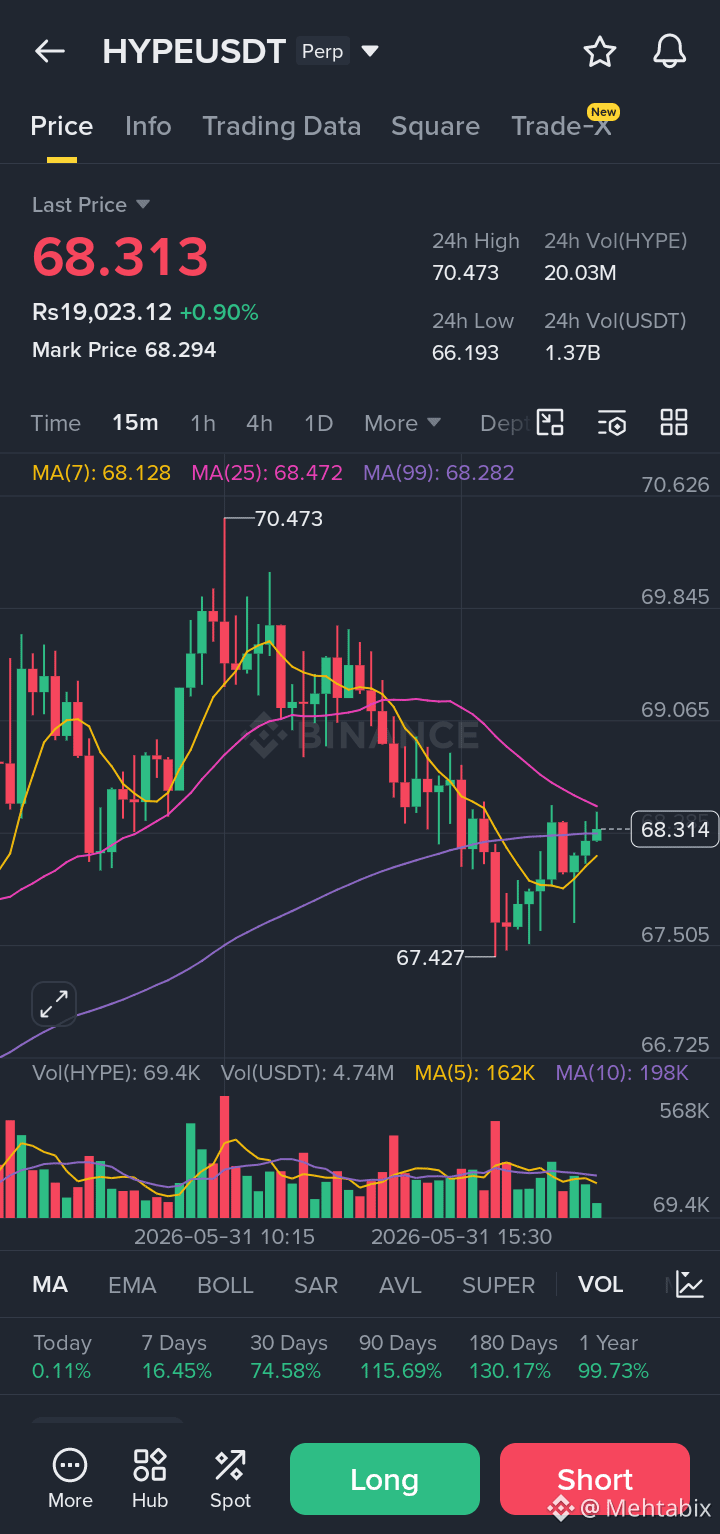Toggle BOLL indicator
Viewport: 720px width, 1534px height.
[x=225, y=1285]
